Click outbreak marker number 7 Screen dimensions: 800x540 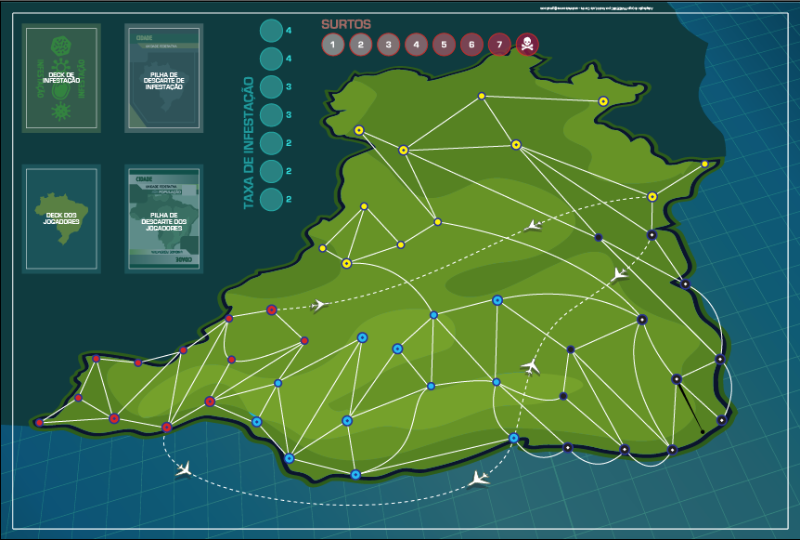click(499, 44)
